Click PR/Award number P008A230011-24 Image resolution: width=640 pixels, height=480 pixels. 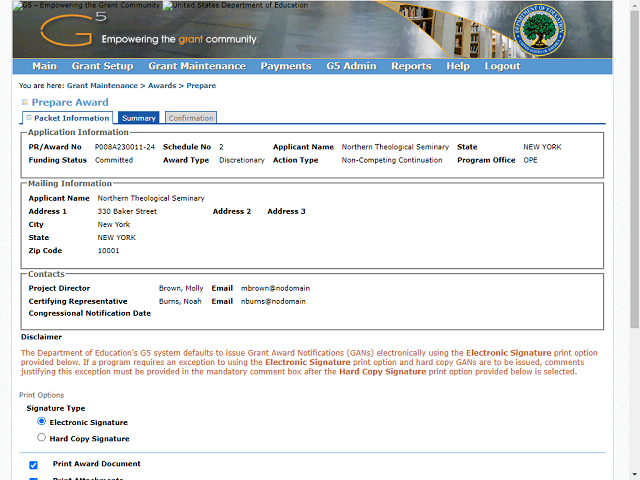tap(125, 147)
